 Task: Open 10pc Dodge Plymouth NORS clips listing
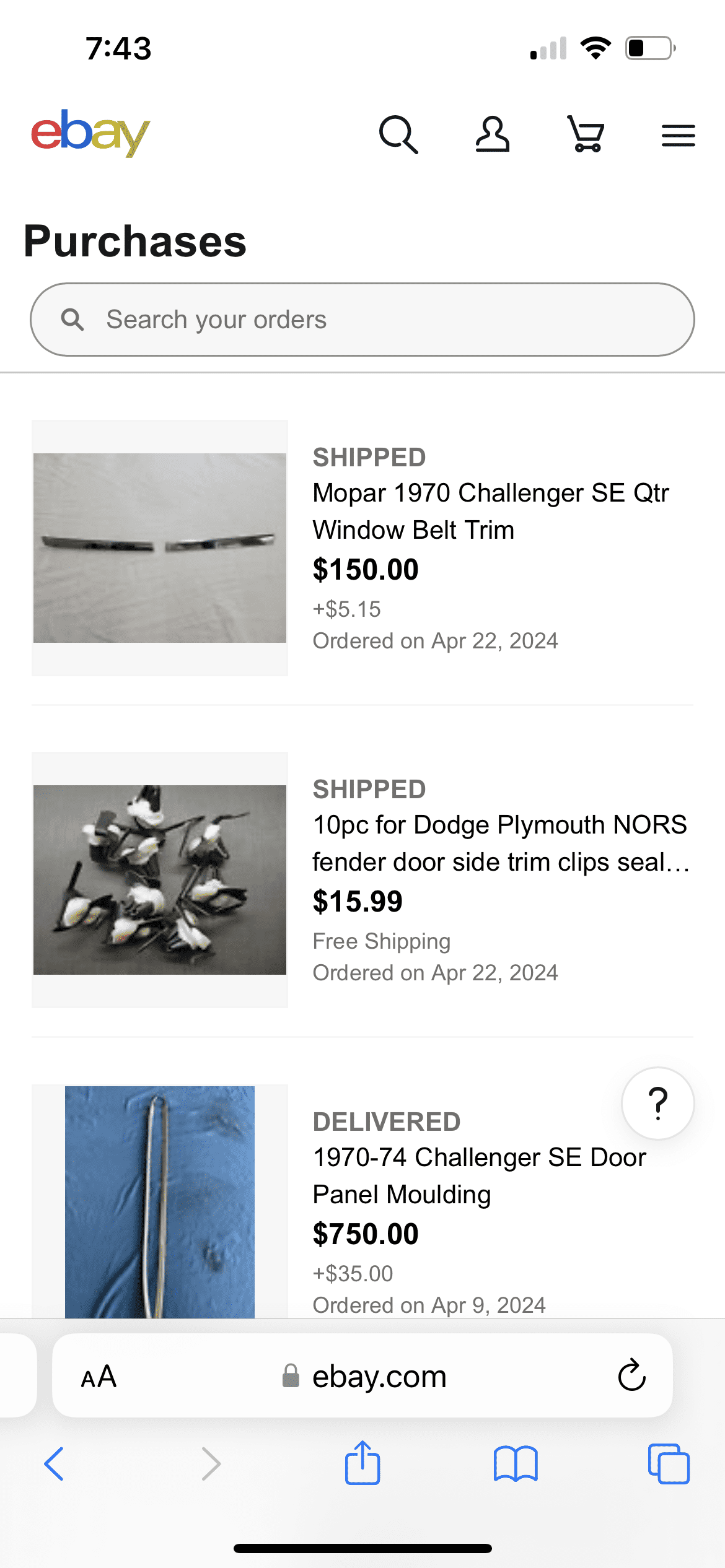pyautogui.click(x=501, y=843)
